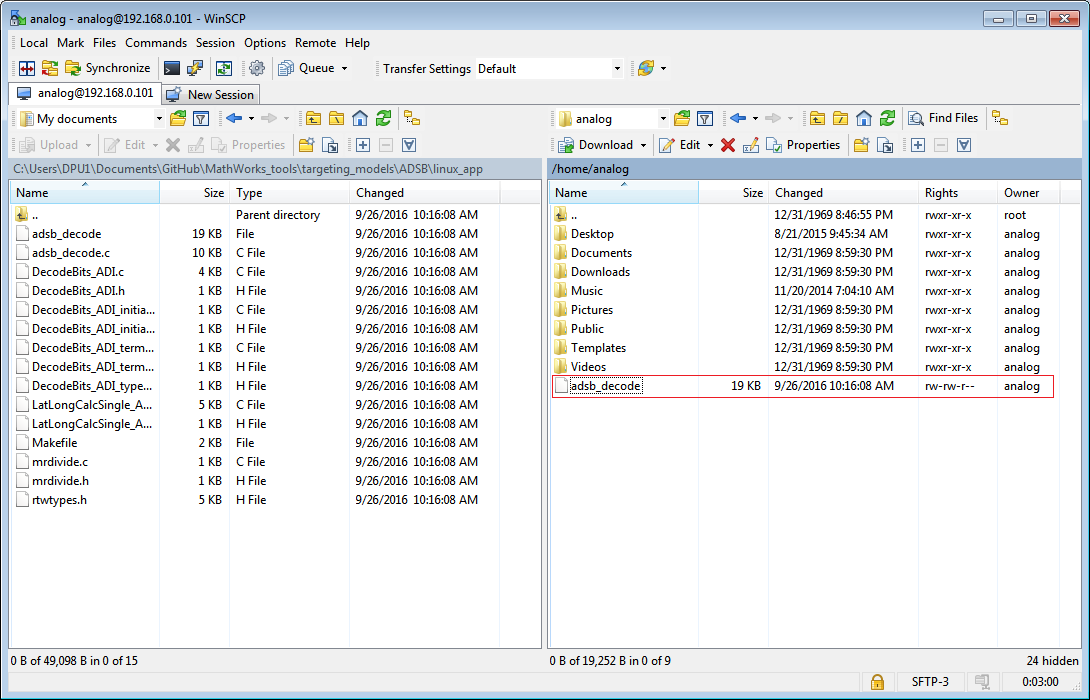
Task: Open the terminal console icon
Action: [172, 68]
